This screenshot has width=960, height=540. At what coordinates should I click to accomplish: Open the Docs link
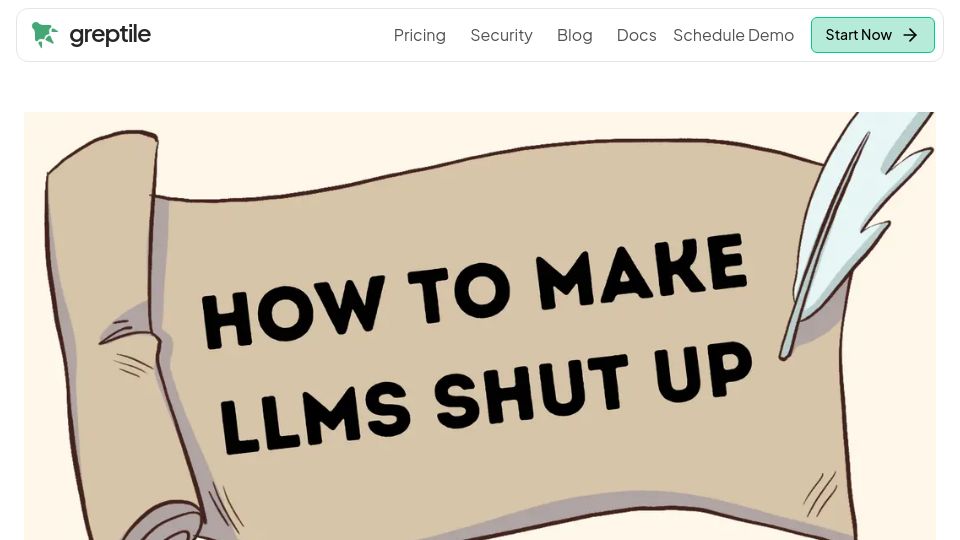pos(636,36)
